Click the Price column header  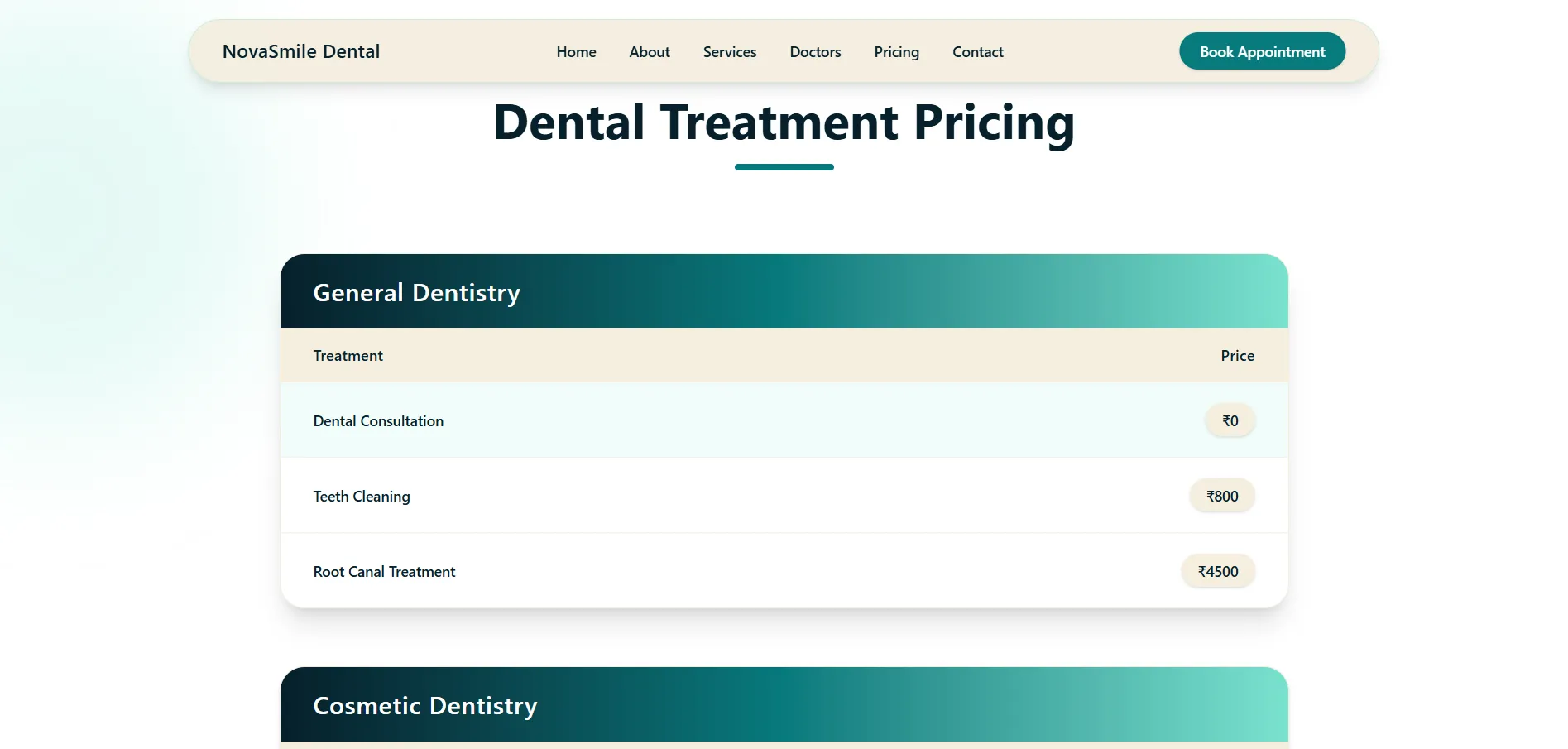pos(1237,356)
